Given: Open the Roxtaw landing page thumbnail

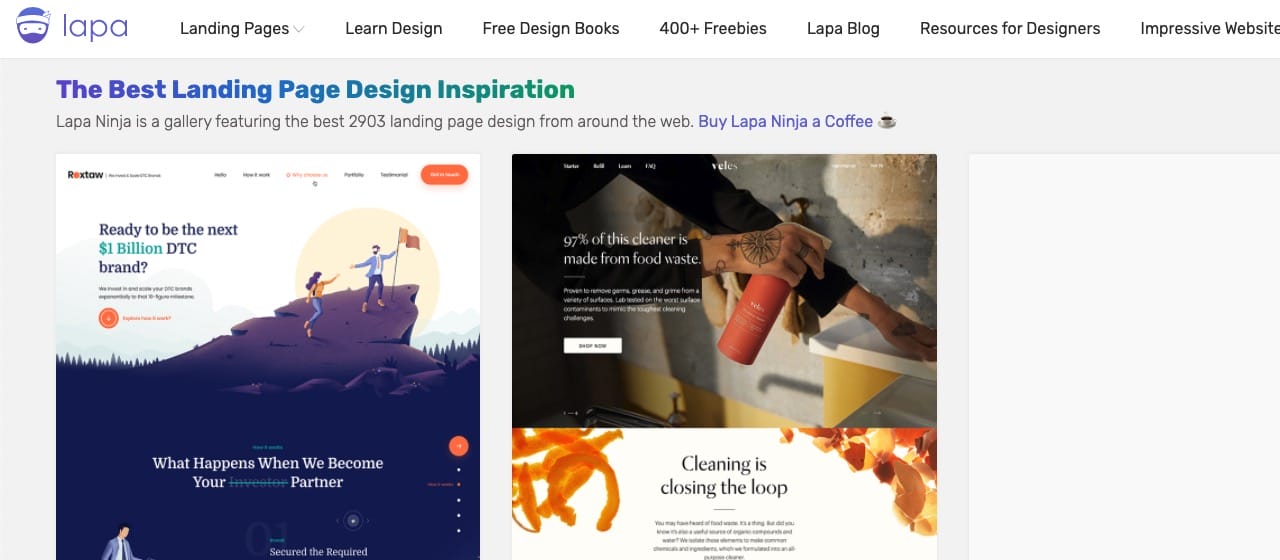Looking at the screenshot, I should (268, 357).
